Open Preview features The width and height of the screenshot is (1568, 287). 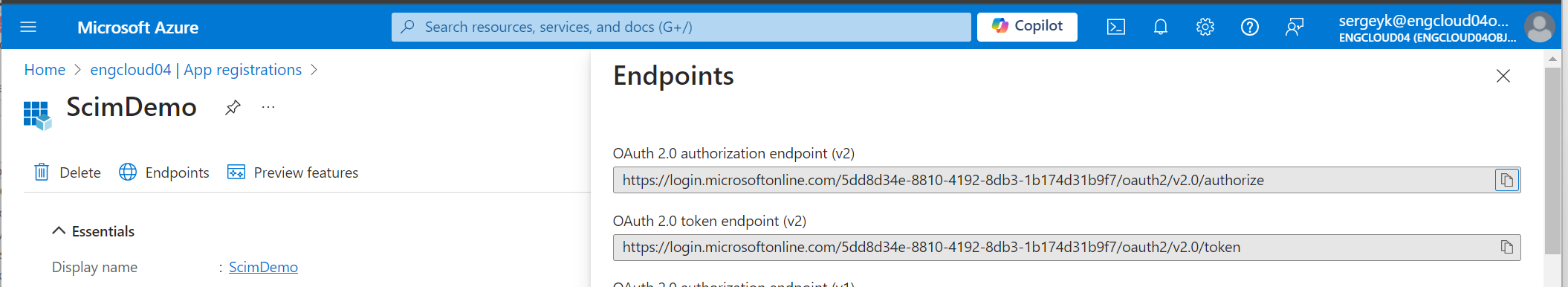click(293, 172)
